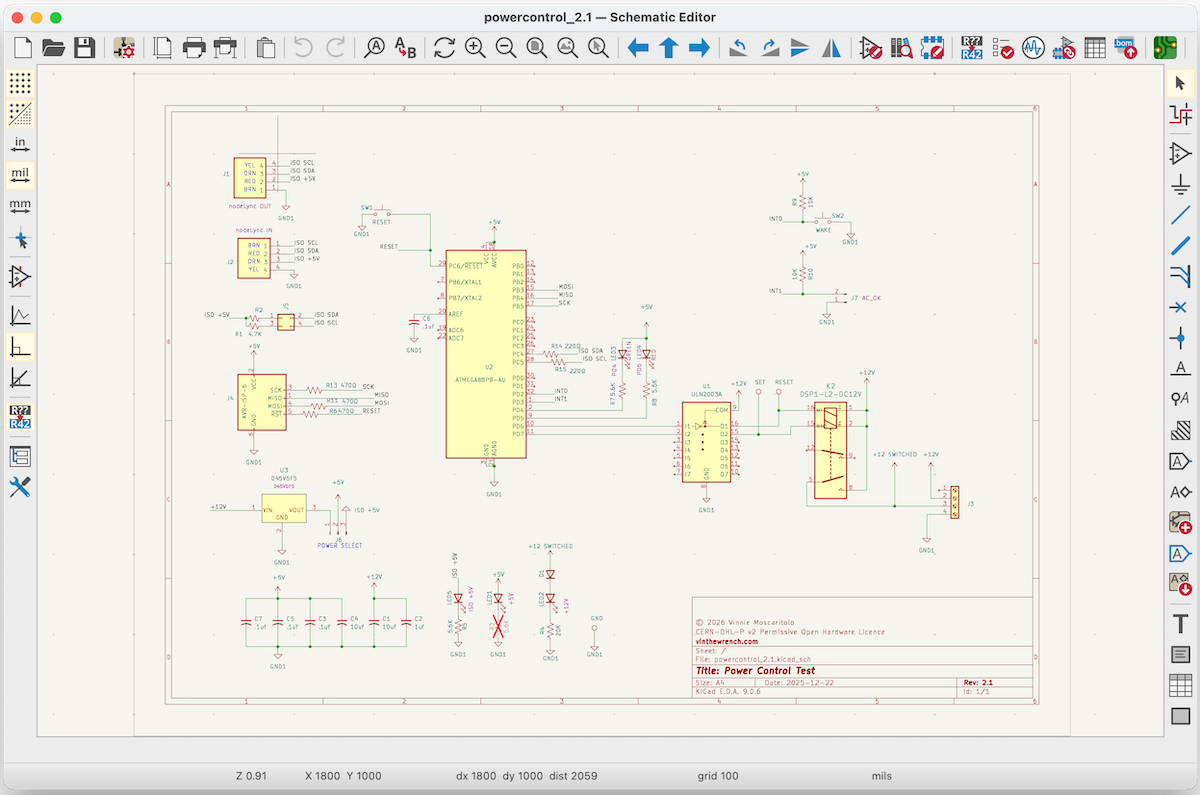Toggle grid display visibility
Image resolution: width=1200 pixels, height=795 pixels.
(20, 81)
